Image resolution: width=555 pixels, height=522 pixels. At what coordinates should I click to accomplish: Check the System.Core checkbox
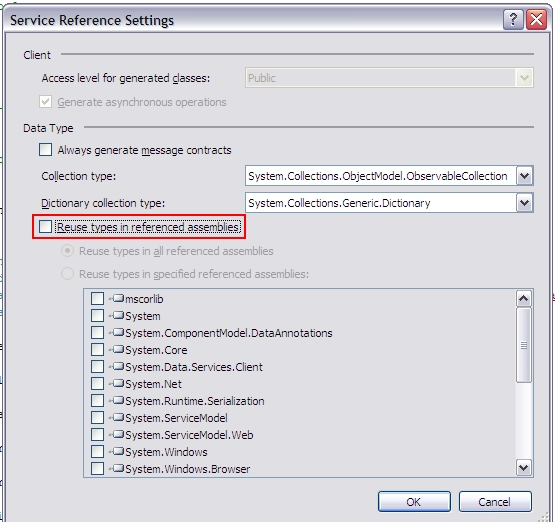click(x=97, y=349)
